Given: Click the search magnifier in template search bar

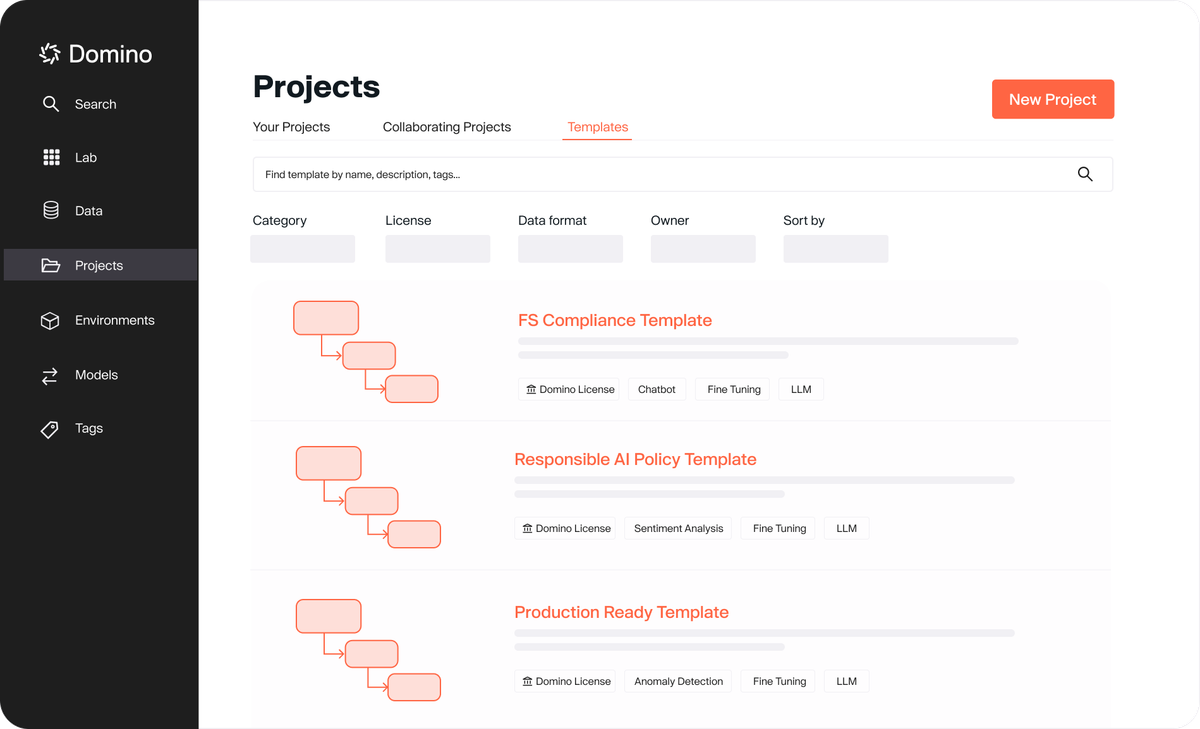Looking at the screenshot, I should [1085, 173].
